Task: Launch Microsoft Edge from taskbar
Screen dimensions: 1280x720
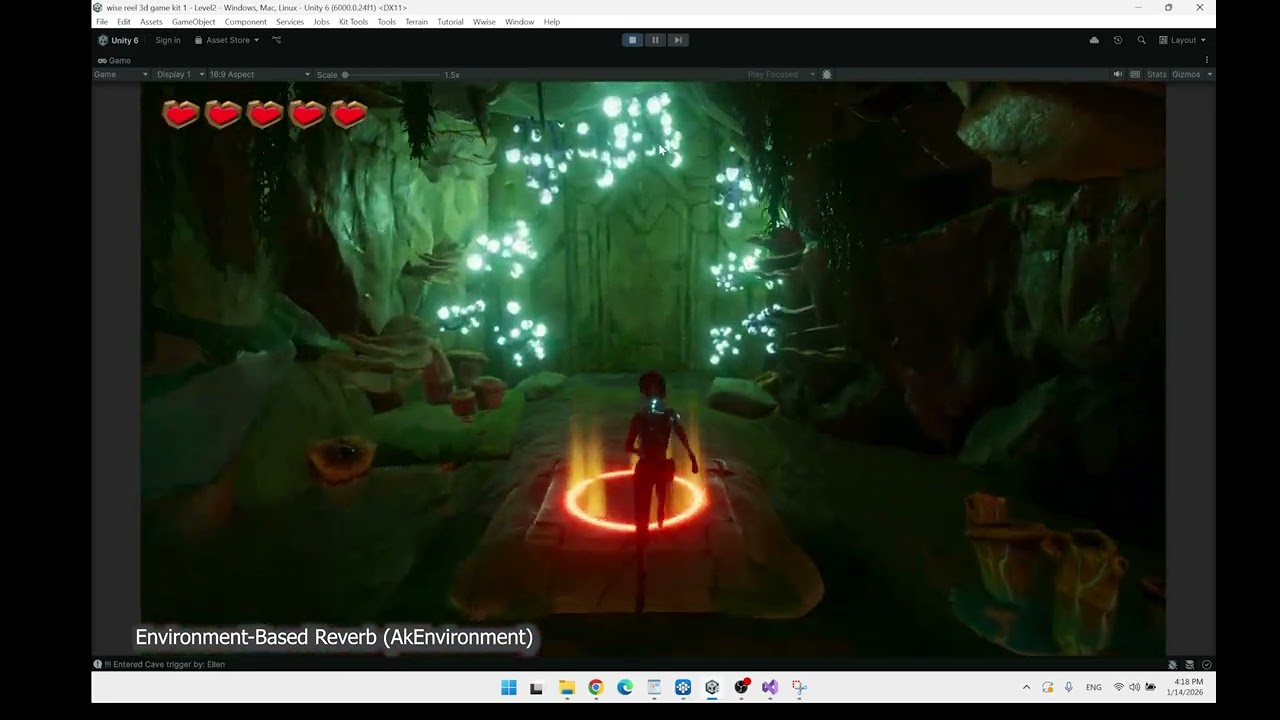Action: (625, 687)
